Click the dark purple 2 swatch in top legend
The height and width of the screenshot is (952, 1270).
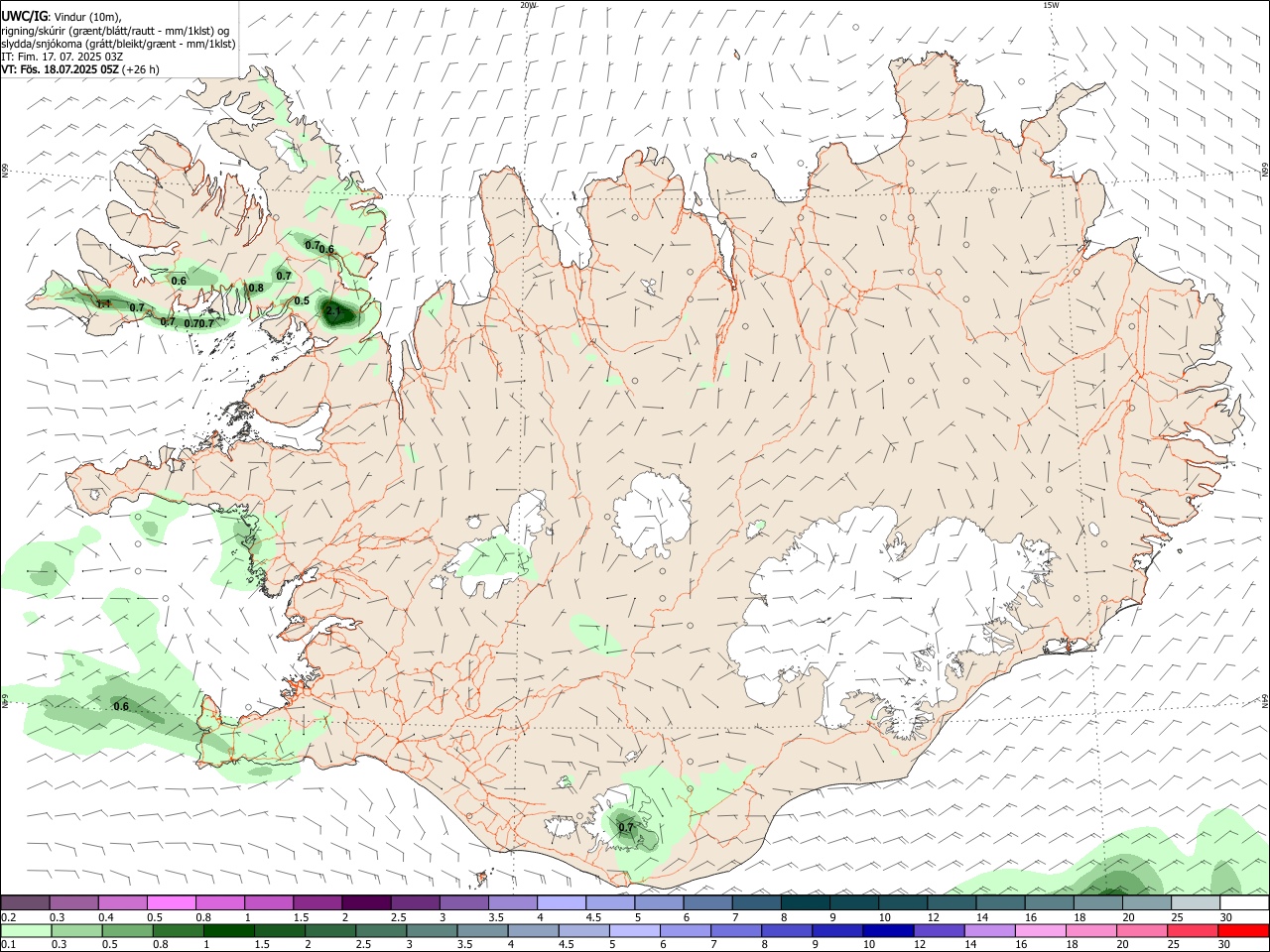tap(366, 902)
